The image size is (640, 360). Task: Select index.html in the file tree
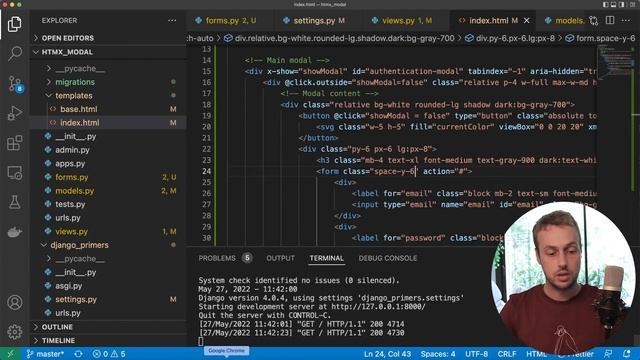109,122
